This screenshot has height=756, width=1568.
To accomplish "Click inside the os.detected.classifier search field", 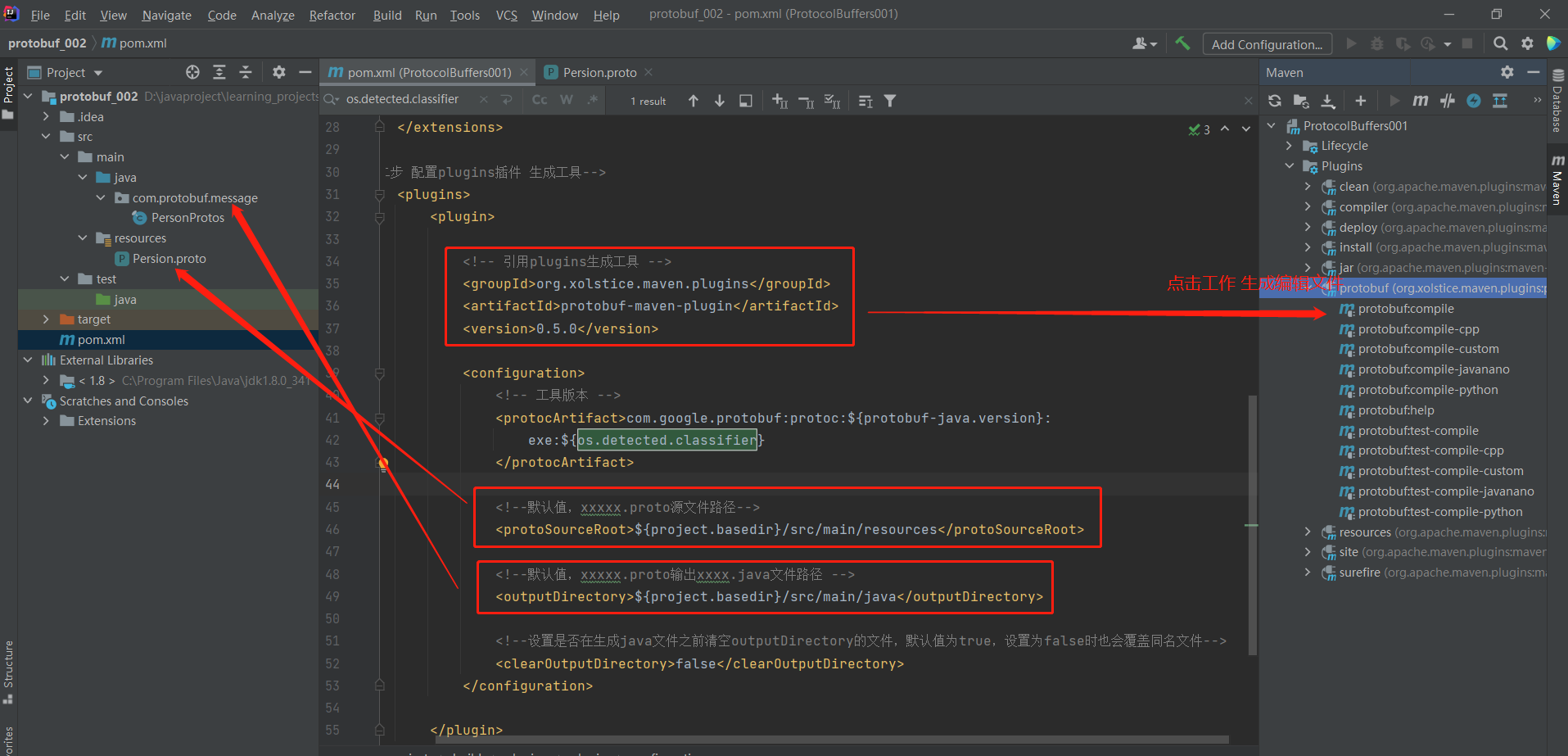I will (x=401, y=99).
